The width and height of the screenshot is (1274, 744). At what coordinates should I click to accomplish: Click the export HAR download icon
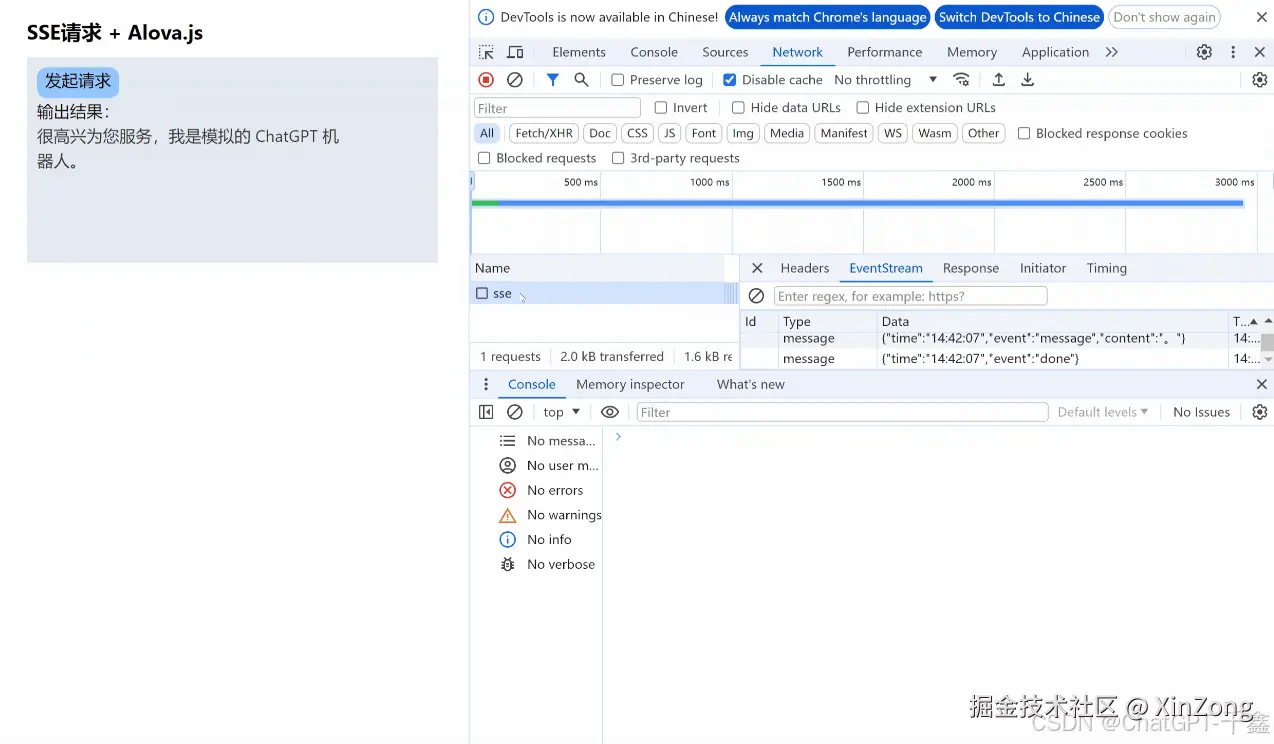(1027, 80)
